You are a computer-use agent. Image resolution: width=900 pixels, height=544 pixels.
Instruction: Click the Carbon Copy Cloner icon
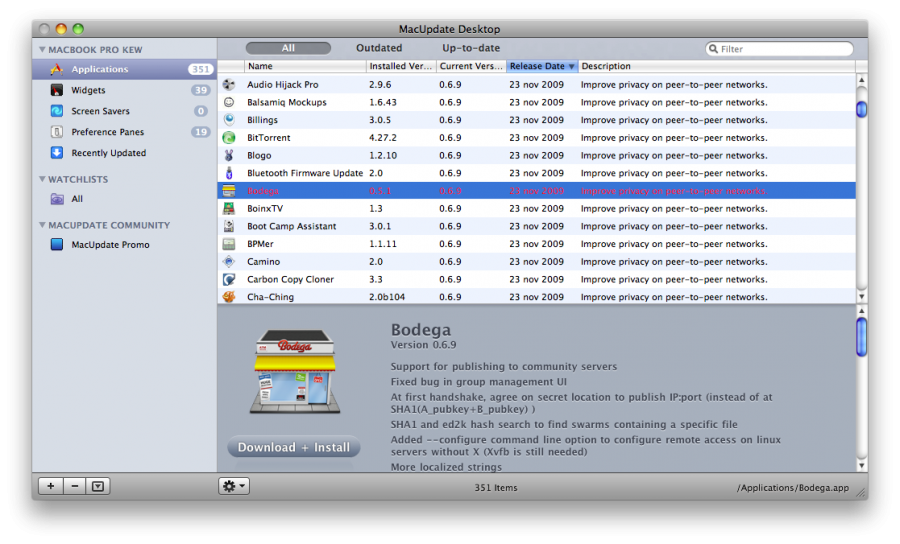coord(229,279)
